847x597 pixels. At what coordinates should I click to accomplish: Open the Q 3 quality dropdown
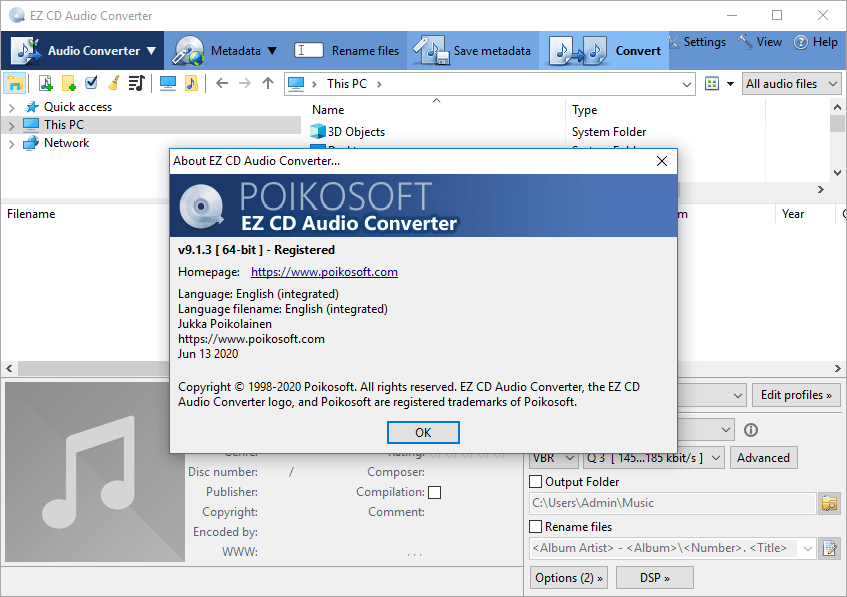click(x=653, y=458)
